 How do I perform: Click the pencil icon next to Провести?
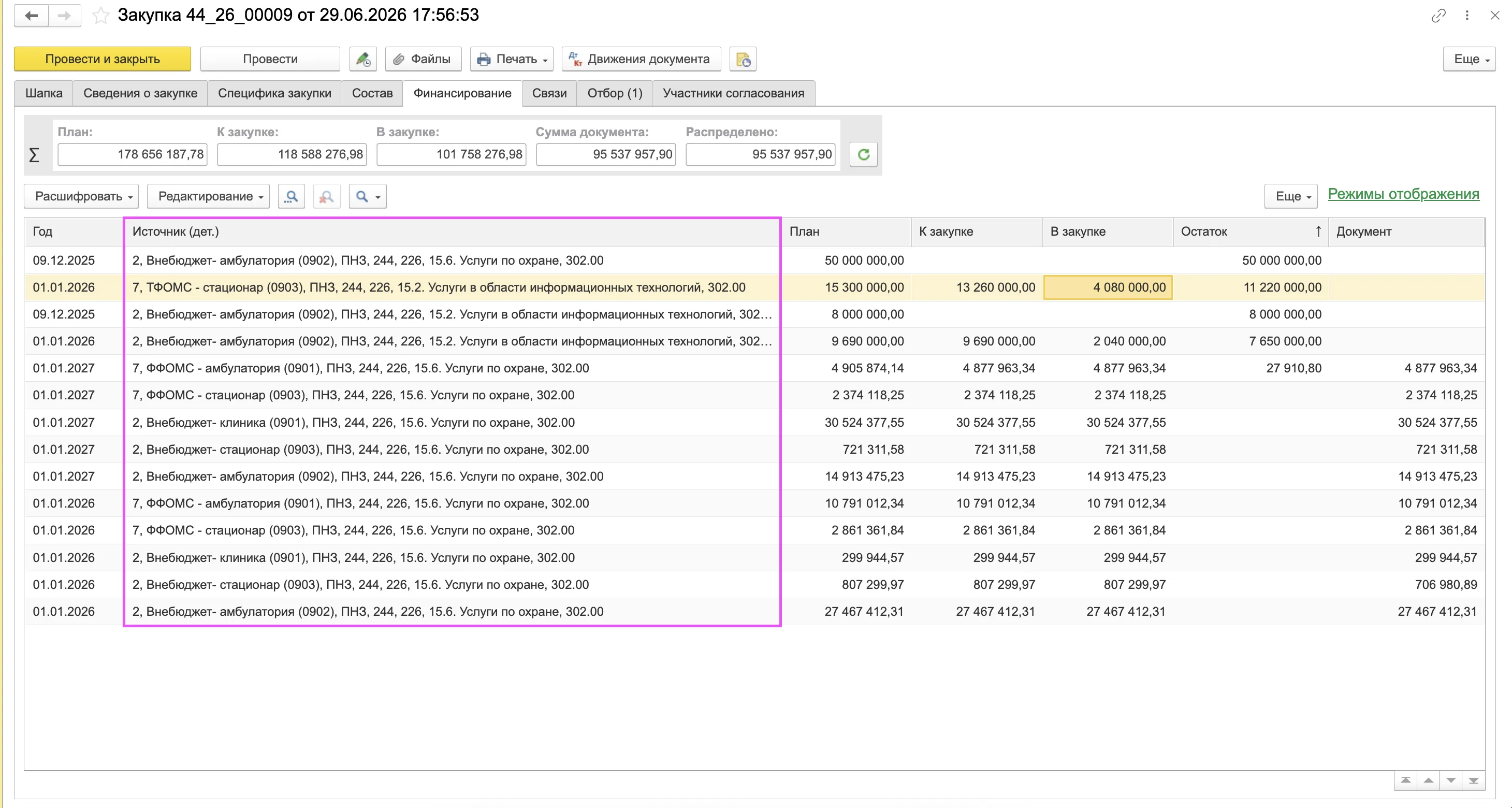click(x=363, y=60)
